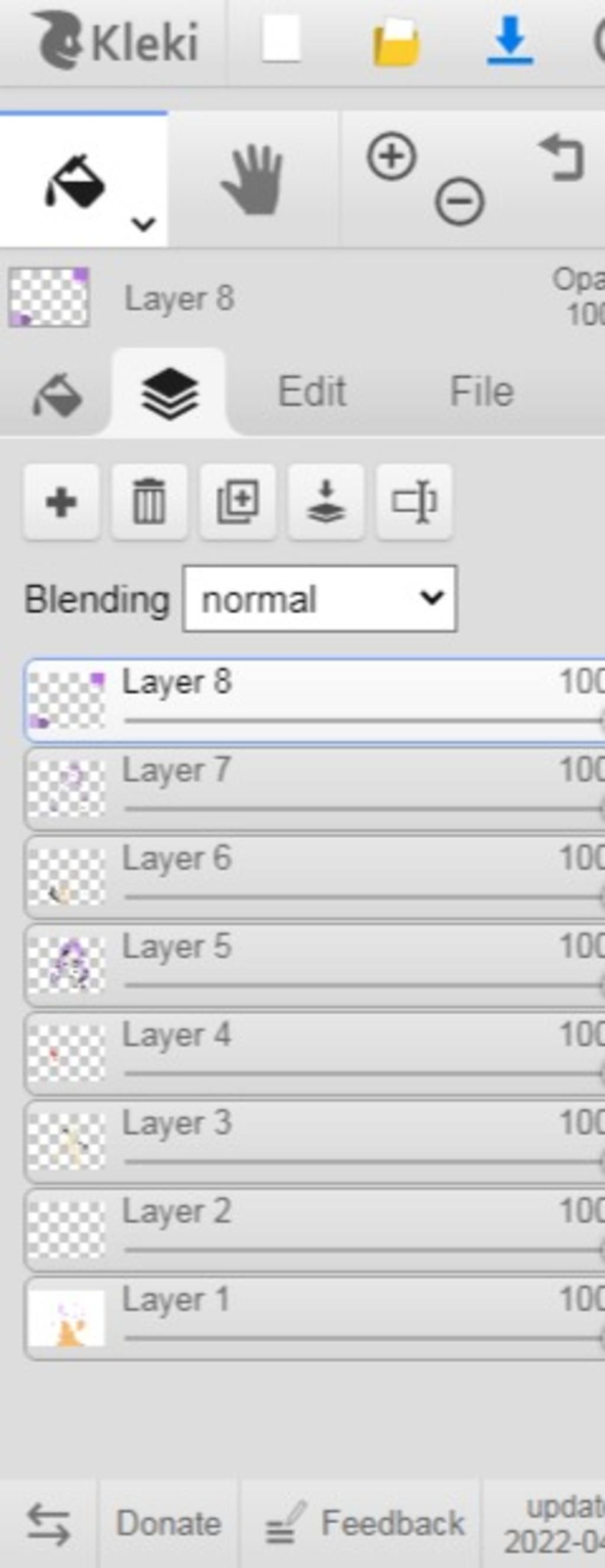This screenshot has height=1568, width=605.
Task: Click the rename layer icon button
Action: [x=414, y=502]
